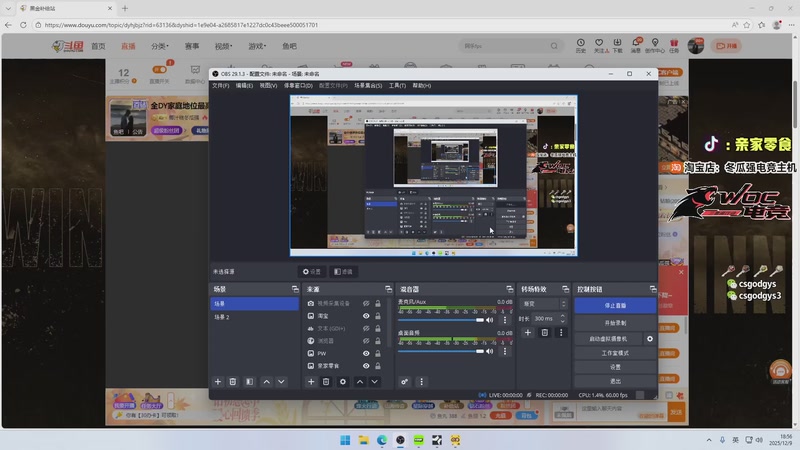Screen dimensions: 800x450
Task: Move source up in Sources panel
Action: (x=360, y=382)
